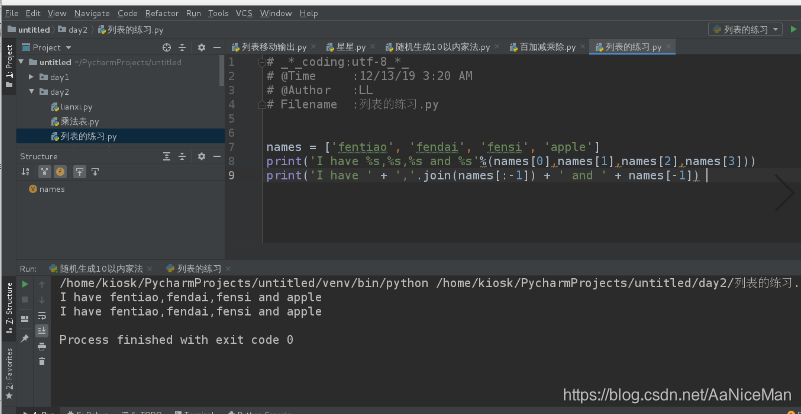
Task: Expand all in the Structure panel
Action: (167, 156)
